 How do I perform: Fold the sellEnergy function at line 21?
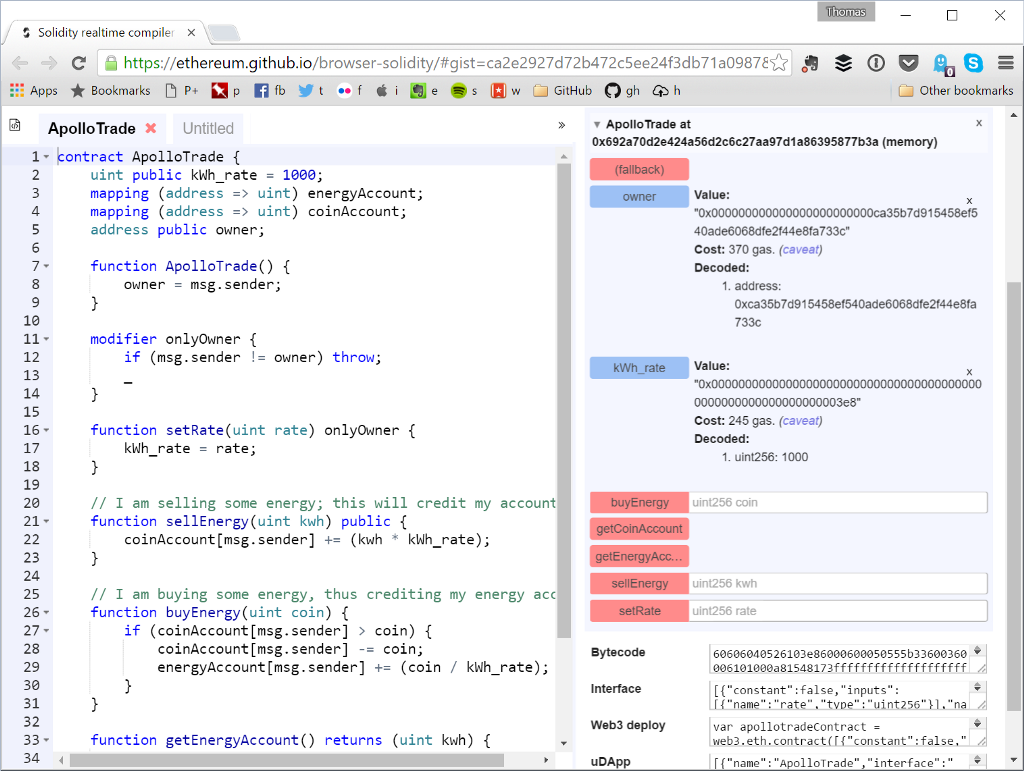pos(46,521)
